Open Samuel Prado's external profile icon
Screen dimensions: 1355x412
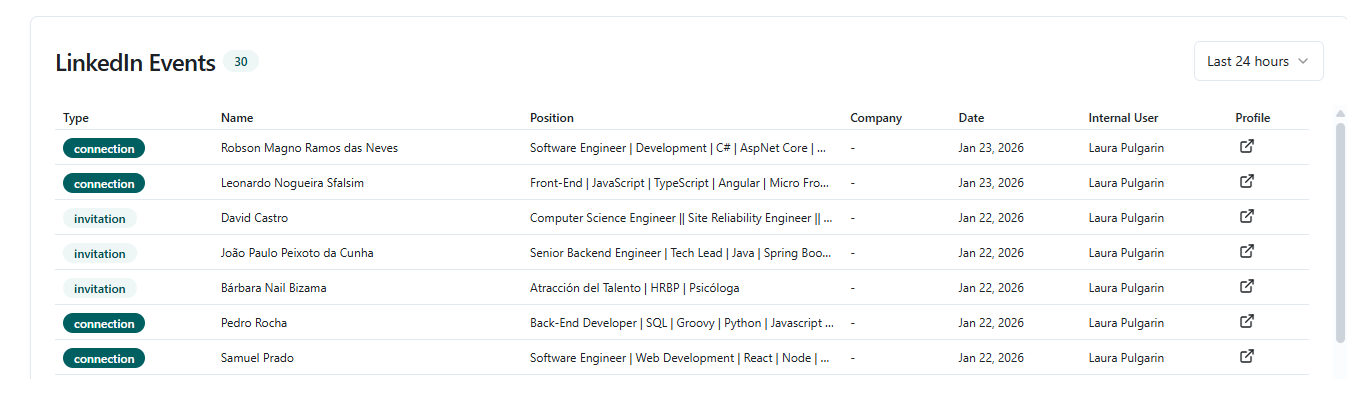click(x=1246, y=357)
